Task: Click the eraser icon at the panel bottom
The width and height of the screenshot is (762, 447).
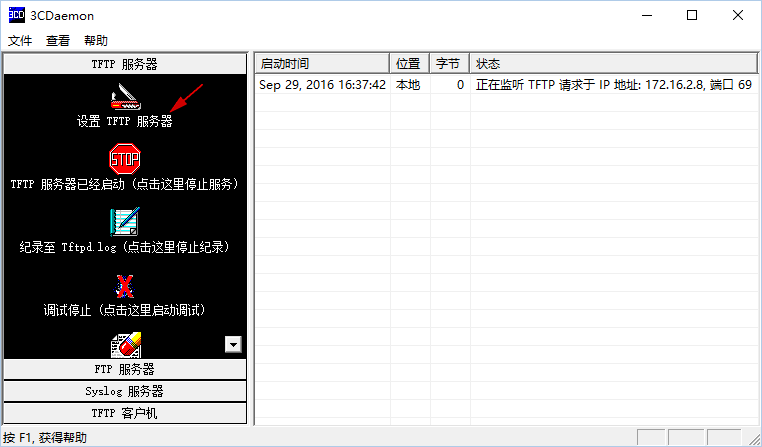Action: click(x=126, y=345)
